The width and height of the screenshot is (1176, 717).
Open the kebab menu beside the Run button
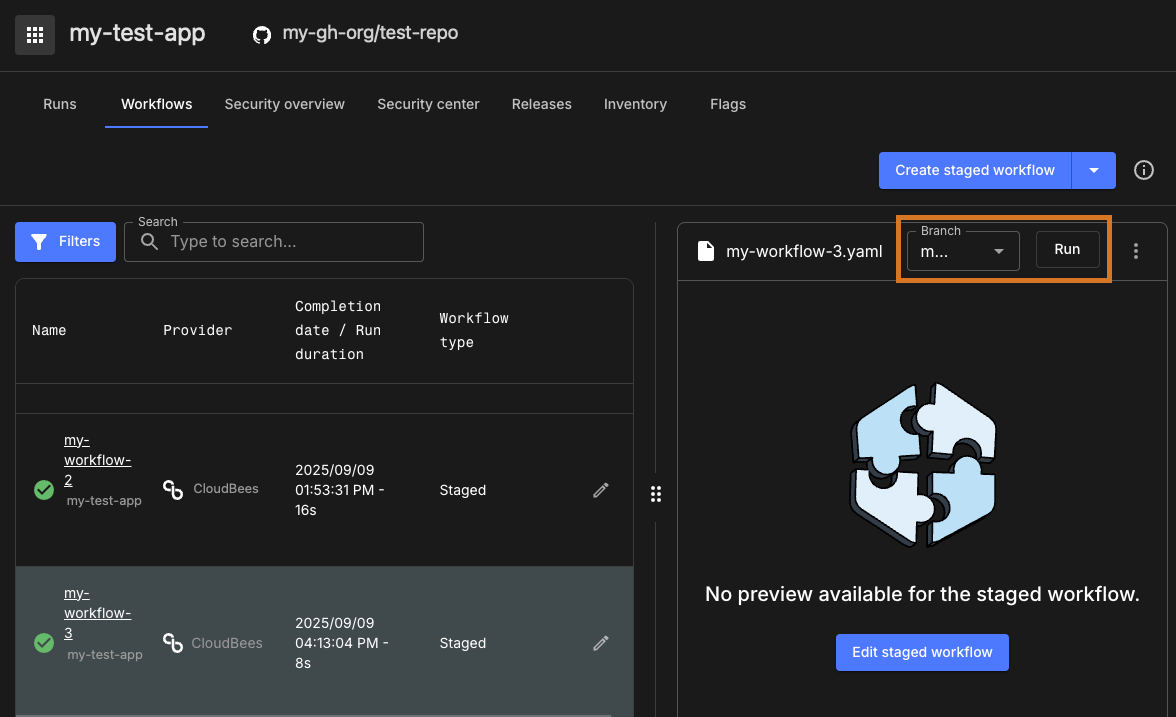pos(1136,250)
